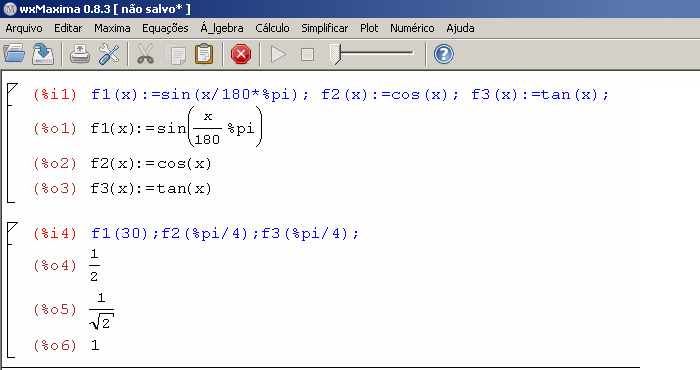Start animation with the play button
This screenshot has width=700, height=370.
[279, 54]
